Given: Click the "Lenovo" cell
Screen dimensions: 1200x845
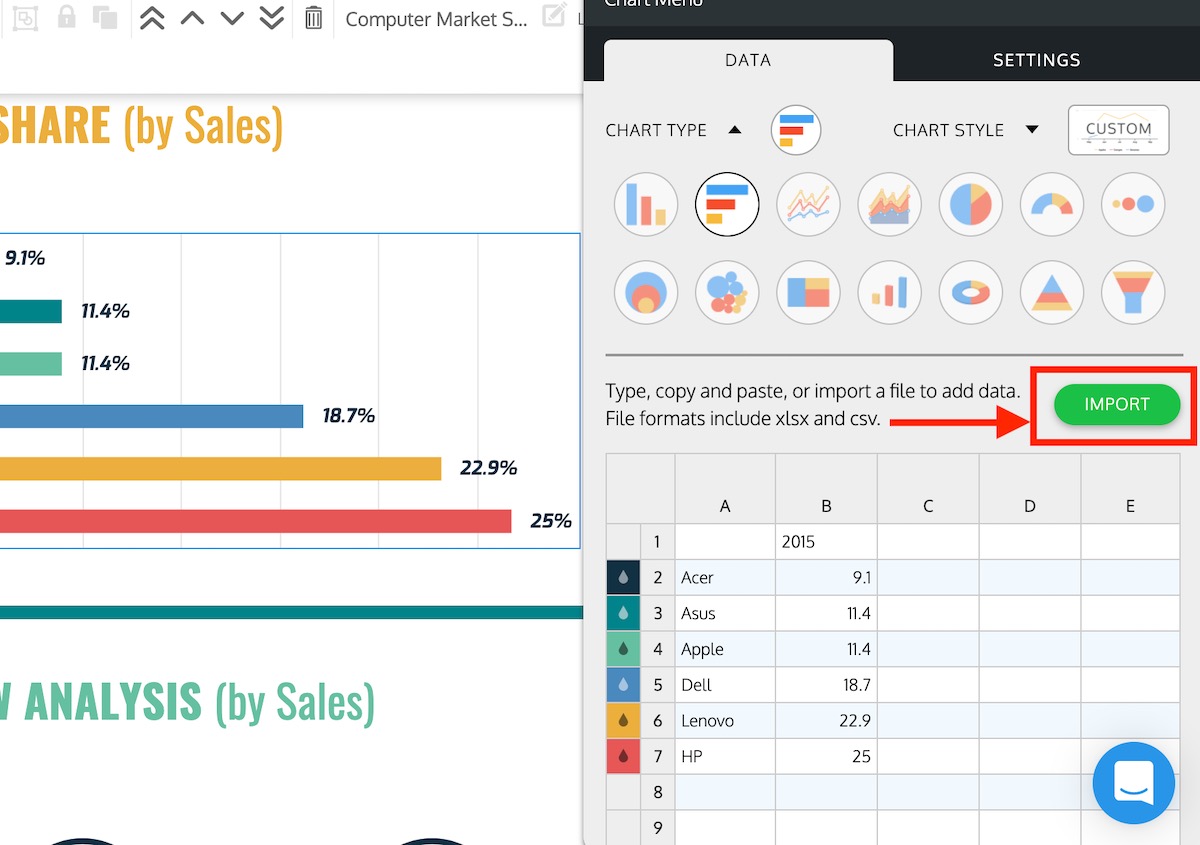Looking at the screenshot, I should point(725,721).
